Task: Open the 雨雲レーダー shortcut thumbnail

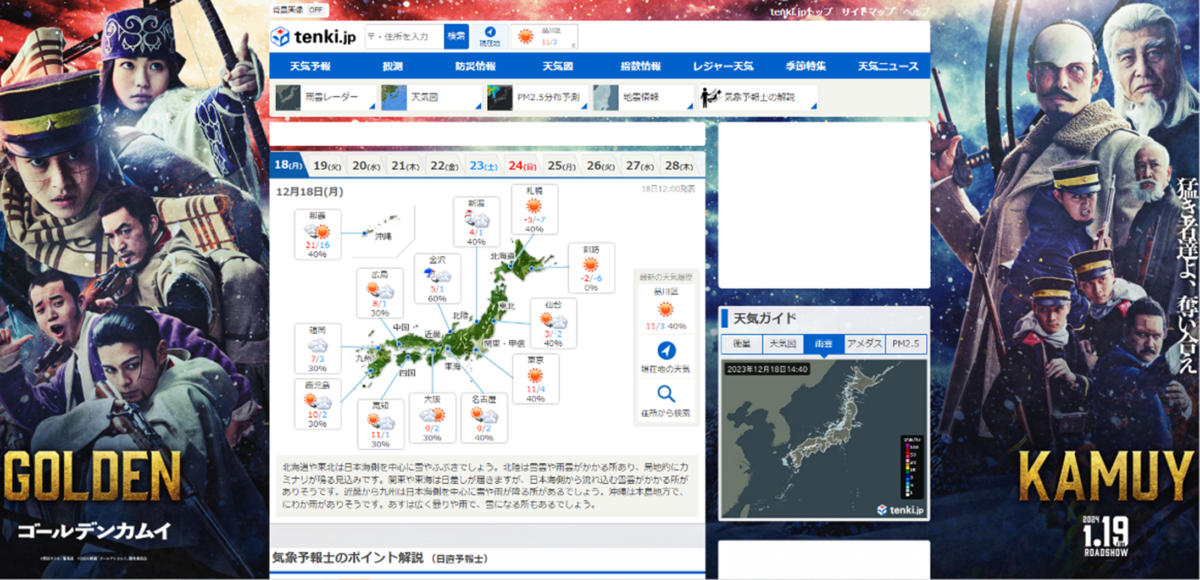Action: click(x=287, y=97)
